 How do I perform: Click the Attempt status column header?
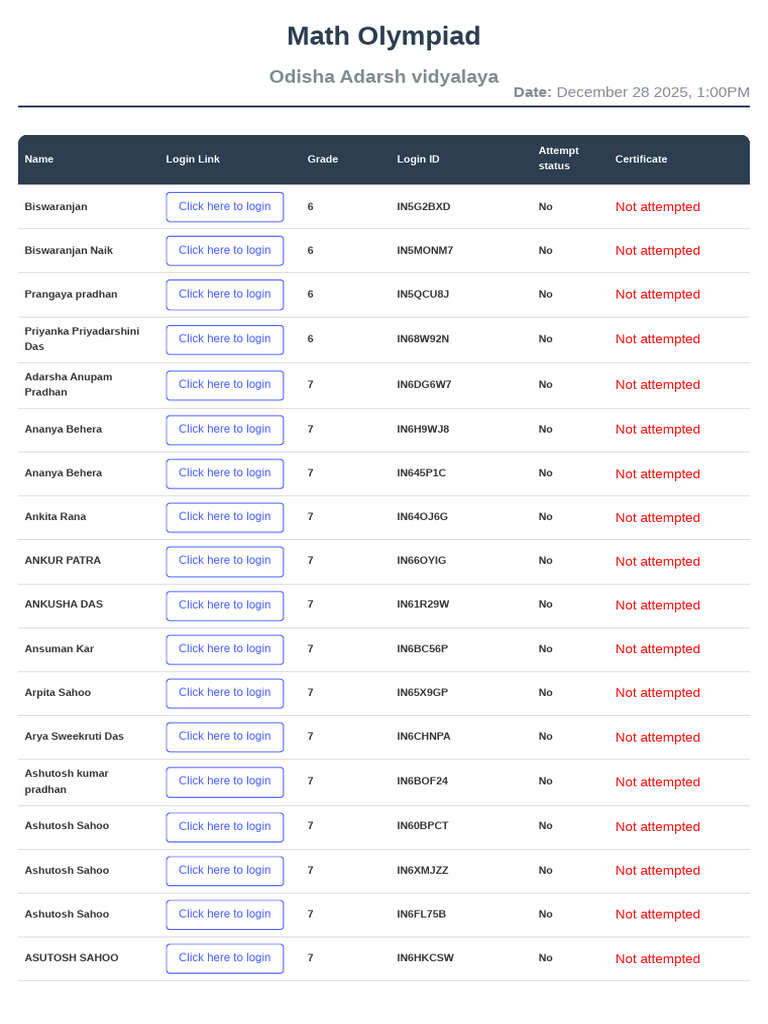point(558,159)
